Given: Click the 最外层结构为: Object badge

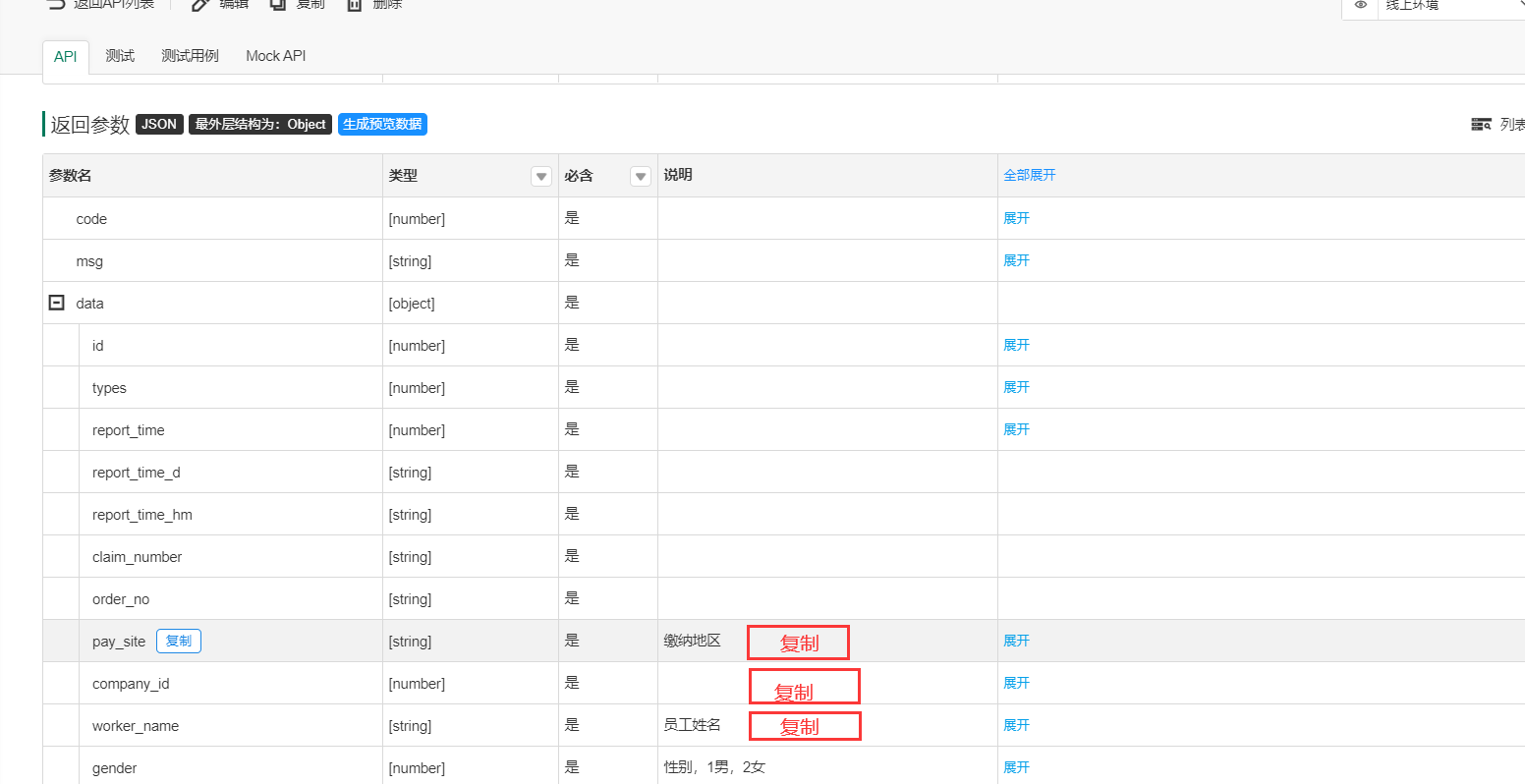Looking at the screenshot, I should [x=260, y=124].
